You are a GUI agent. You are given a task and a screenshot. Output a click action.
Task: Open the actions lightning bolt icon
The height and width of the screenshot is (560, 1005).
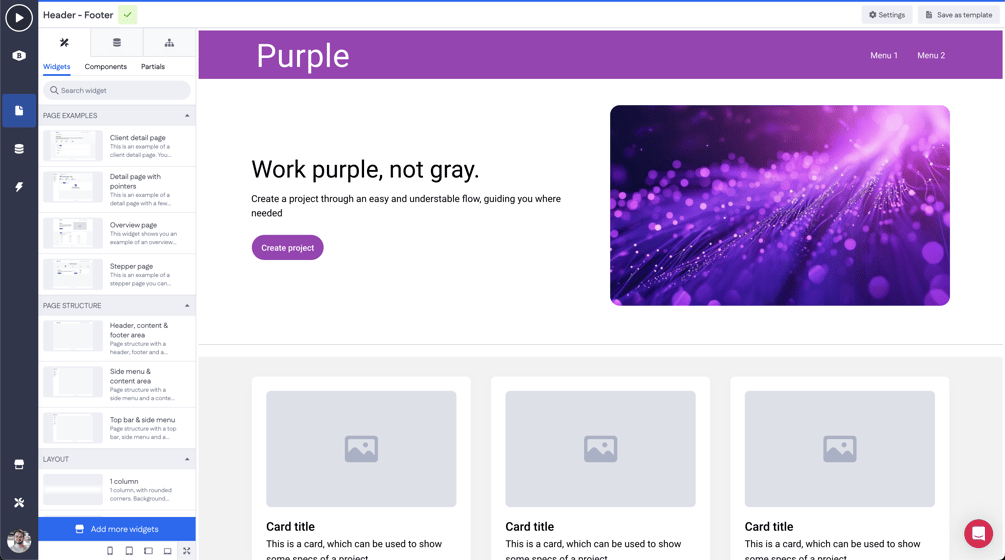pos(19,186)
